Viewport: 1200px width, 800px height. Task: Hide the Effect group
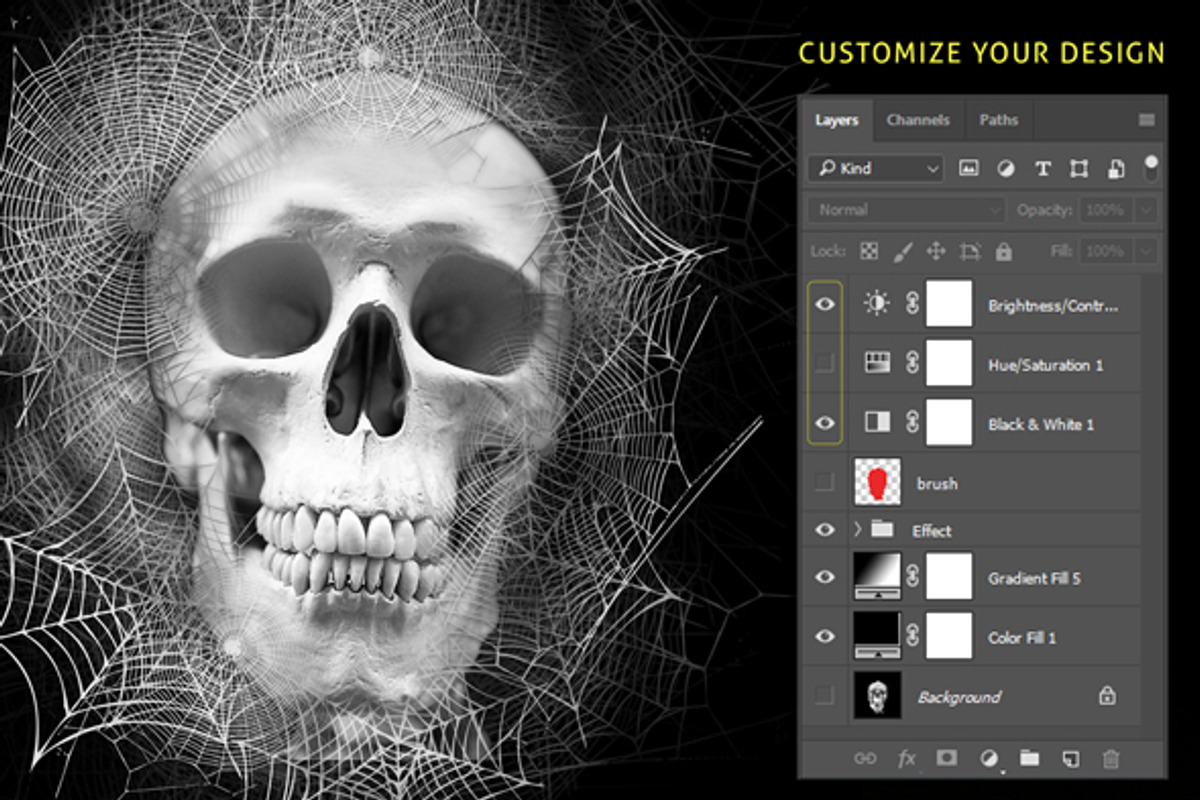[x=824, y=530]
